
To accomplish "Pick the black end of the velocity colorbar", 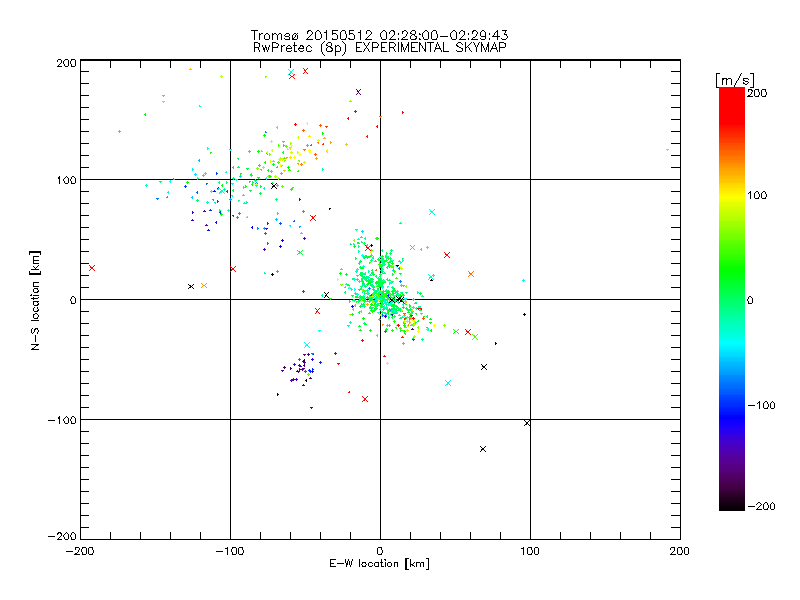I will (732, 505).
